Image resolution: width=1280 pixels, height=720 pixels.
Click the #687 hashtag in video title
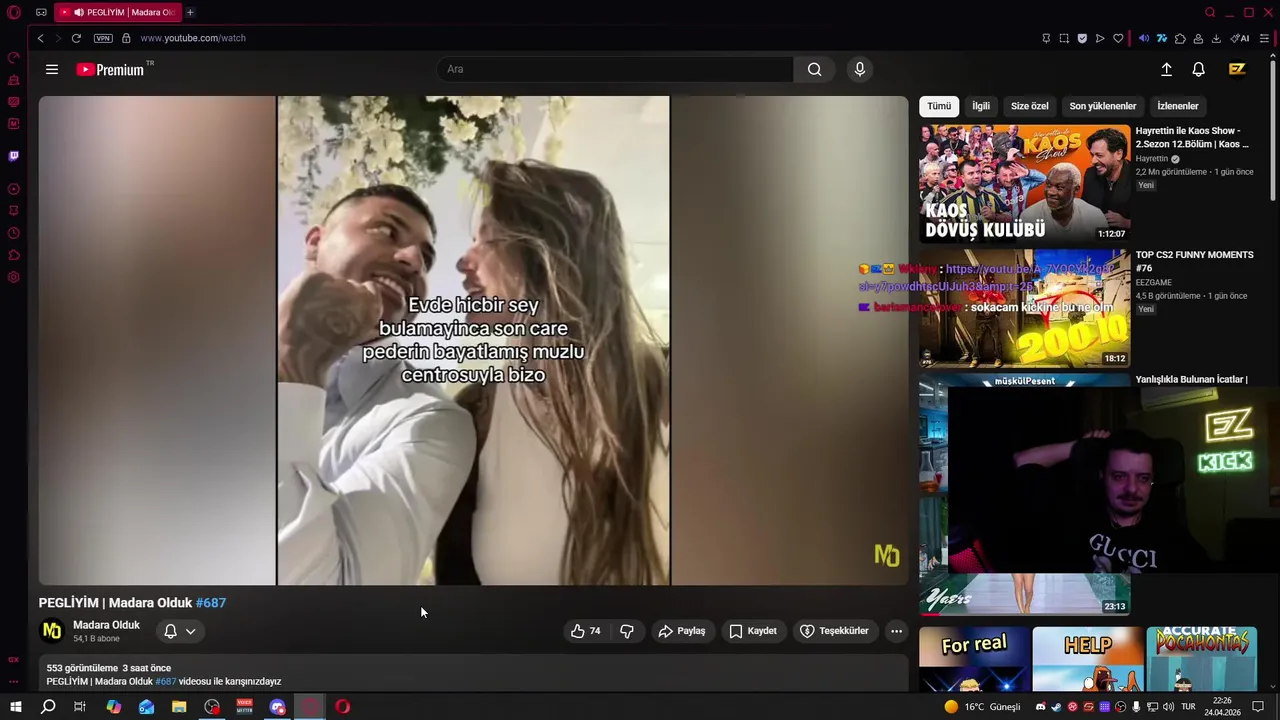pyautogui.click(x=210, y=603)
